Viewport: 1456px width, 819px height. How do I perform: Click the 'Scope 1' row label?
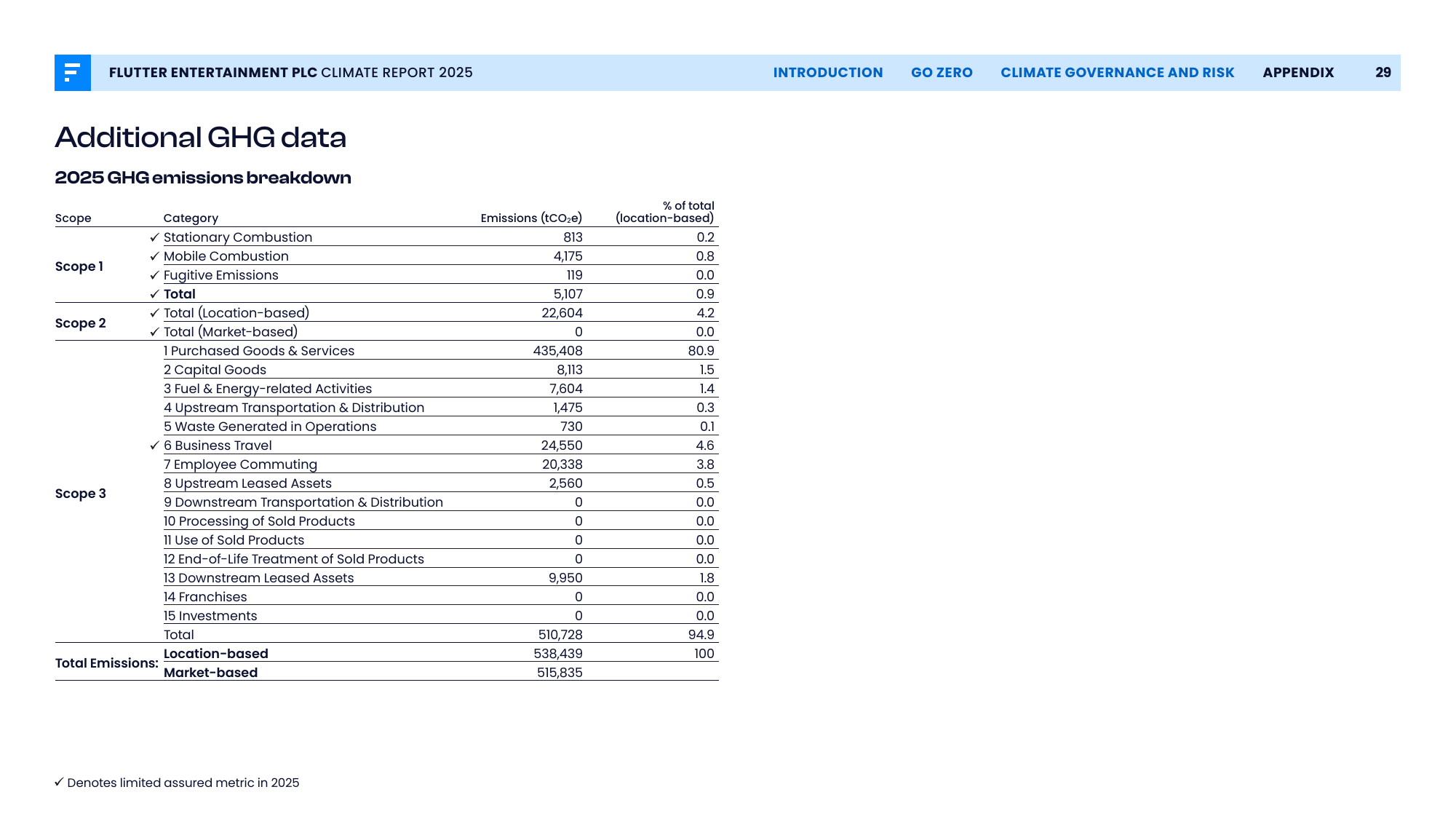(79, 266)
